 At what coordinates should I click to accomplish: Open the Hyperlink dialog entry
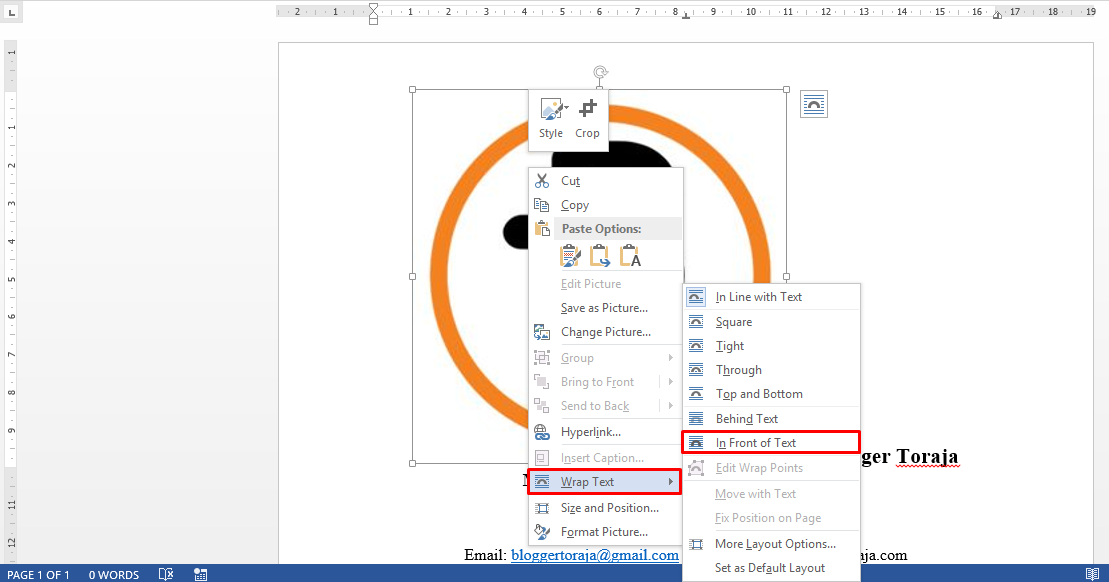click(605, 432)
